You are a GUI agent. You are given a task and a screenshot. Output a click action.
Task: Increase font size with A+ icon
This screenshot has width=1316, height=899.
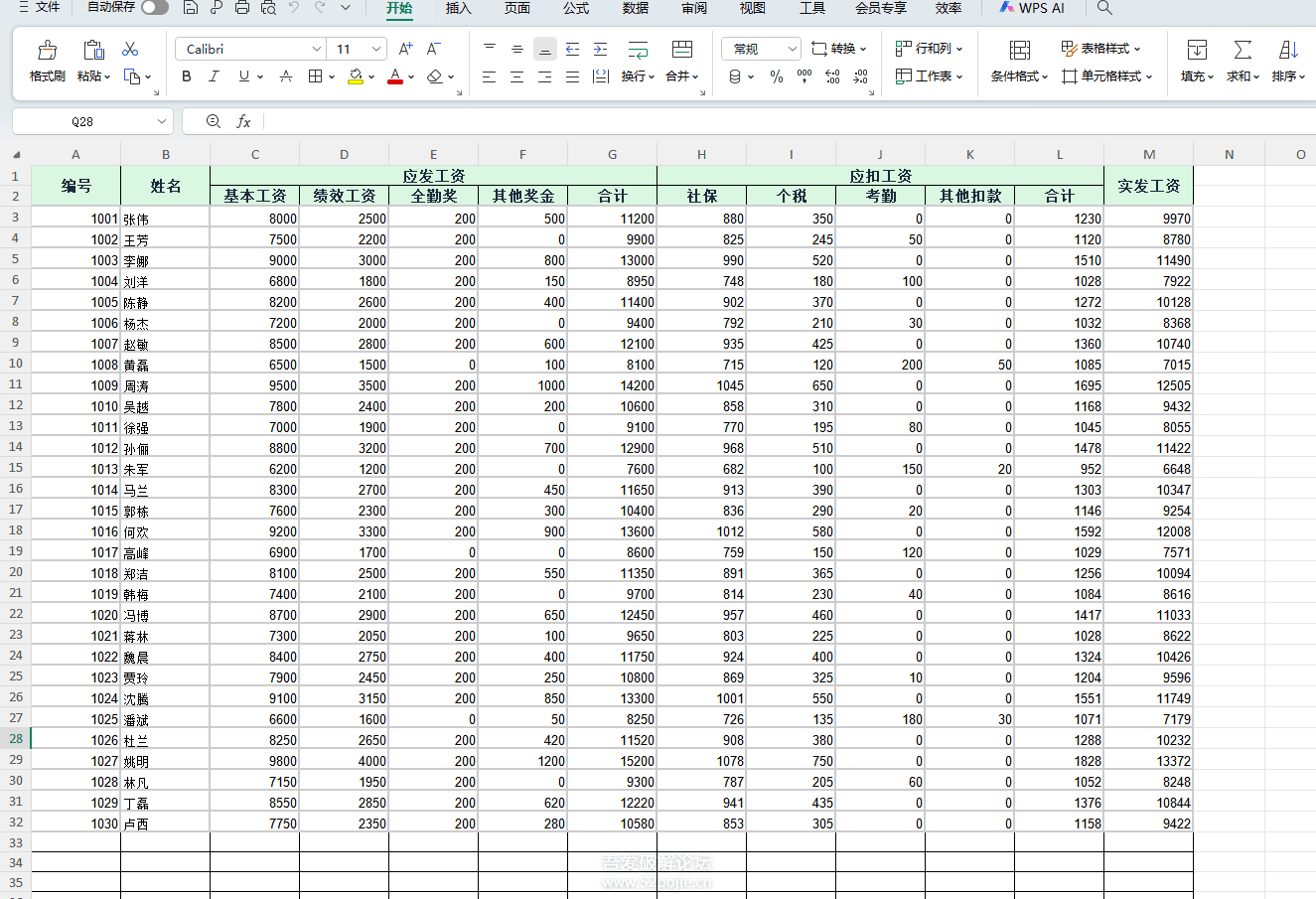pyautogui.click(x=405, y=49)
